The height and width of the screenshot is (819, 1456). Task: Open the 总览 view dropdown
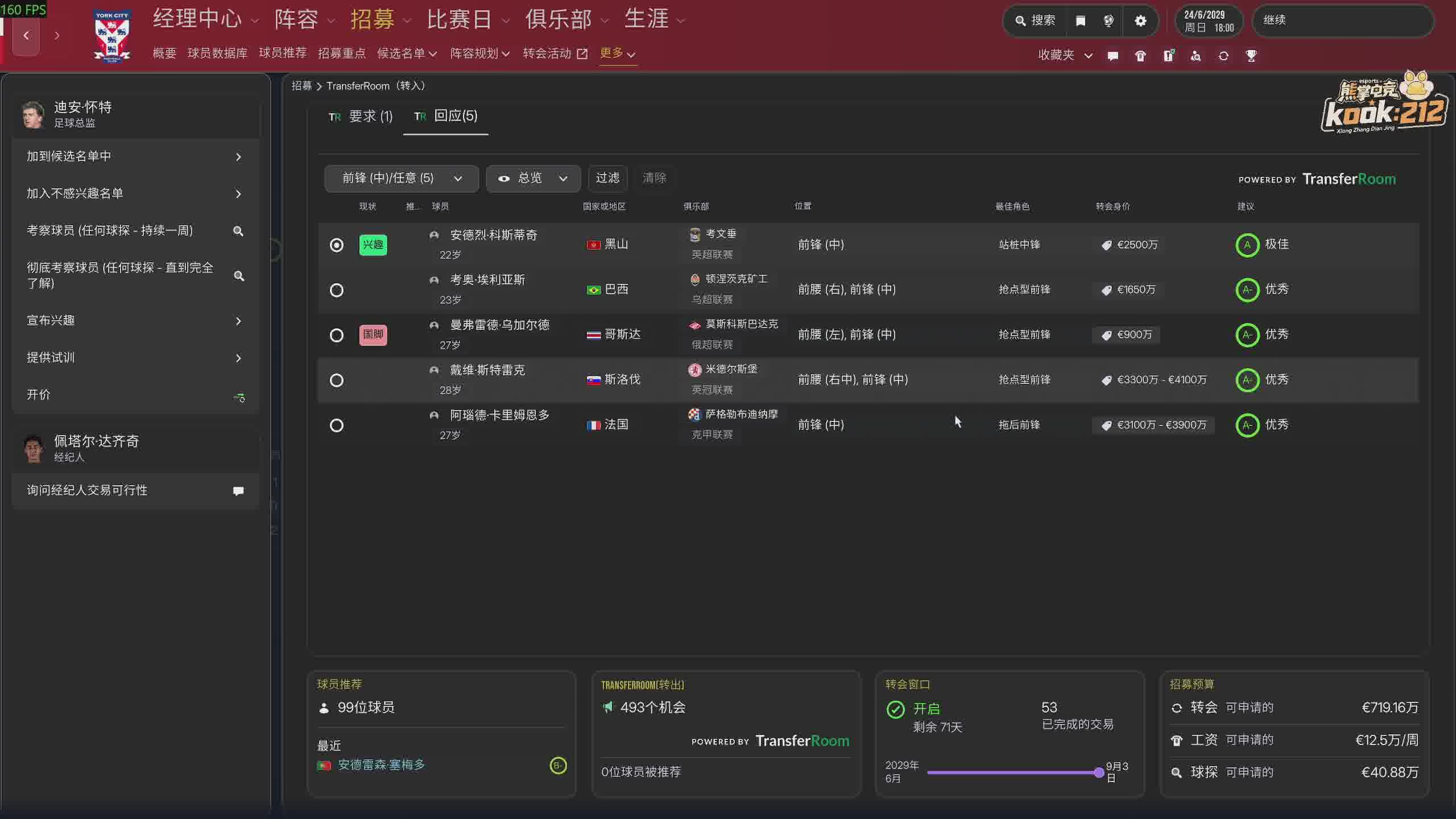[x=533, y=179]
